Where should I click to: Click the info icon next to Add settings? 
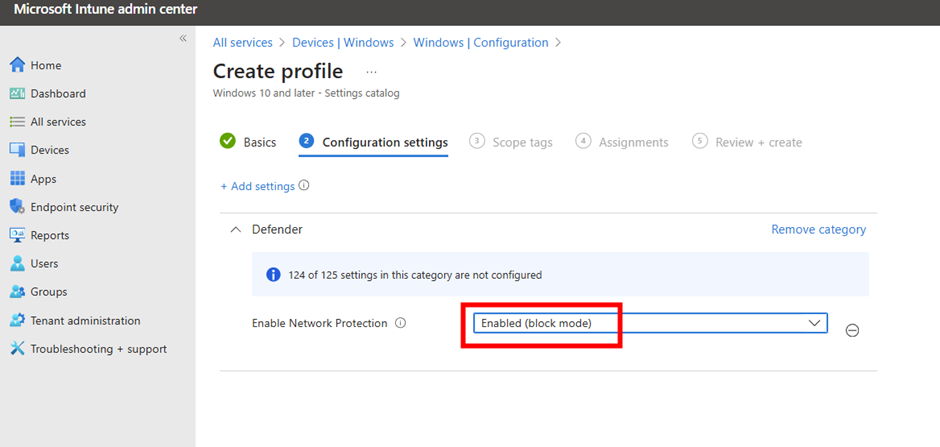304,186
